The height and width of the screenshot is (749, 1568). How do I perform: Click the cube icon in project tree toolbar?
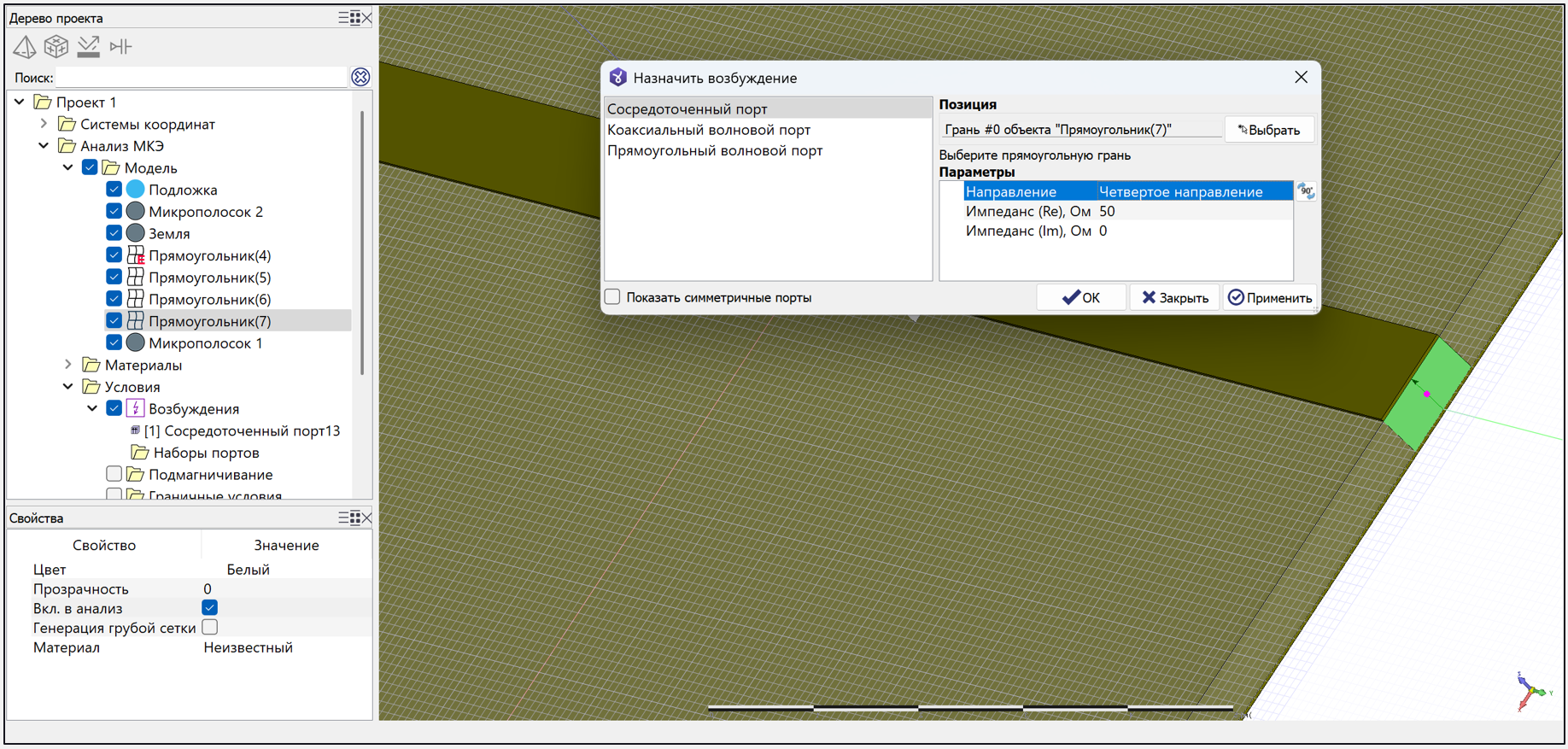pyautogui.click(x=56, y=47)
